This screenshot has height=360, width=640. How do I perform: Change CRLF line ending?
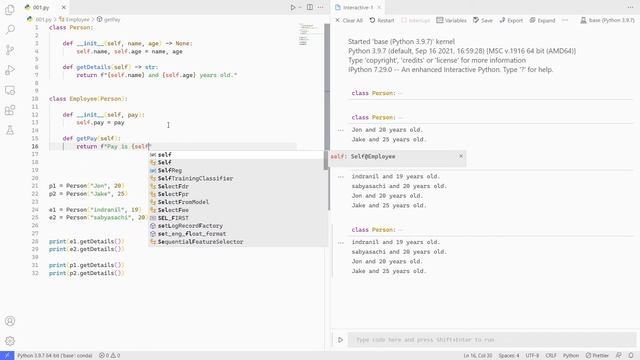coord(551,356)
